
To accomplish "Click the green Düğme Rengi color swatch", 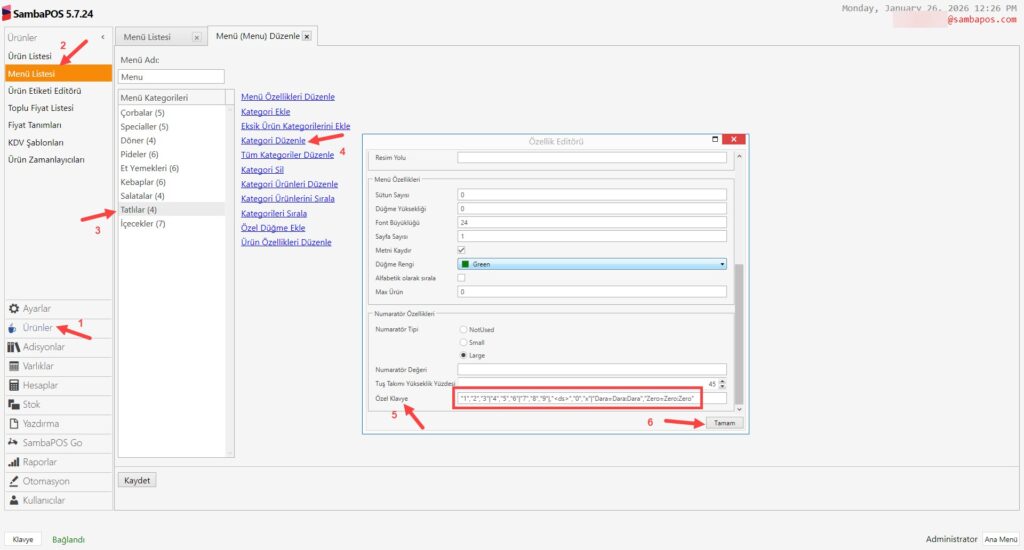I will point(466,264).
